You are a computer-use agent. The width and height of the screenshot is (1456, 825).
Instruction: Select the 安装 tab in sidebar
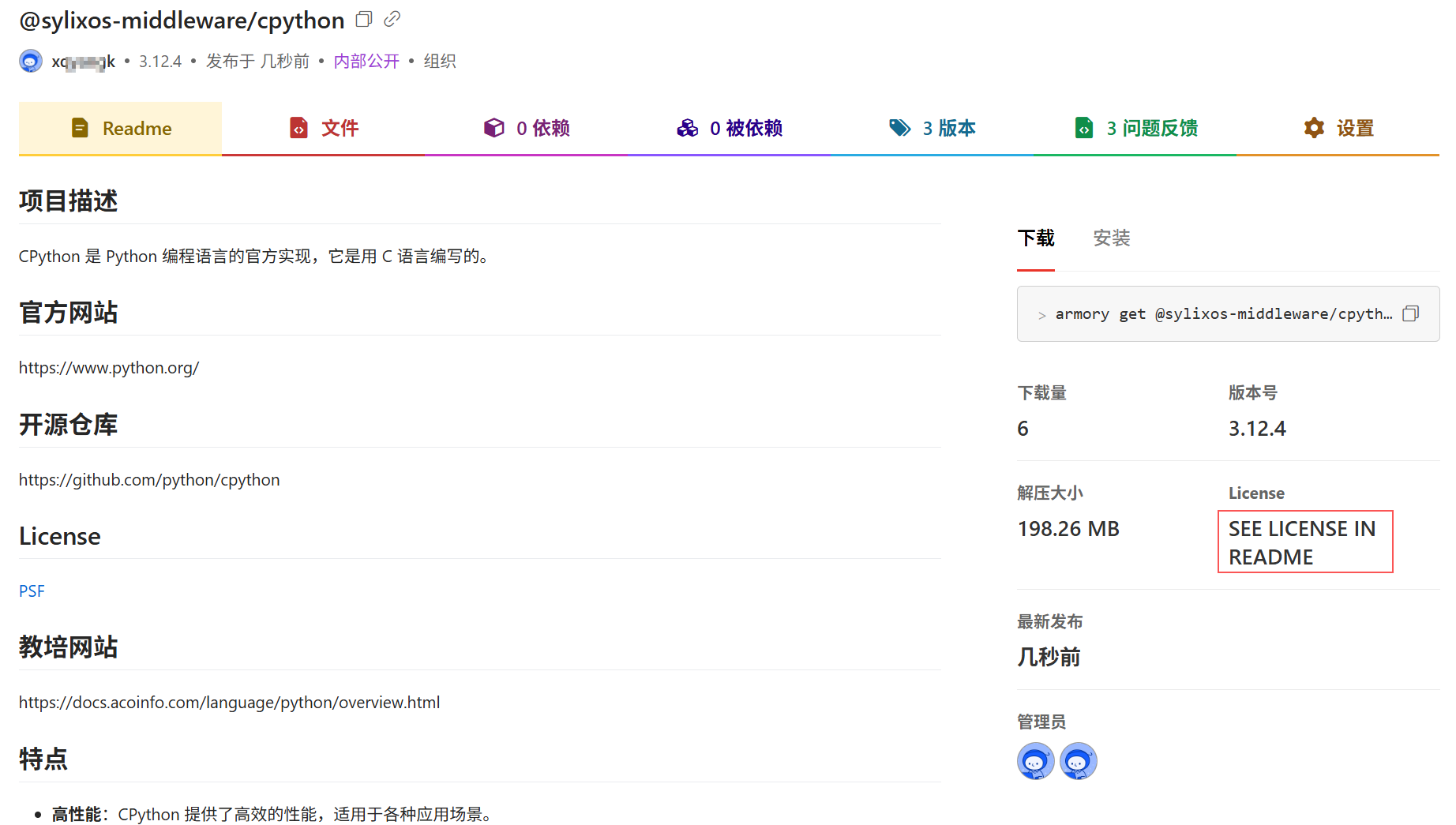point(1112,238)
